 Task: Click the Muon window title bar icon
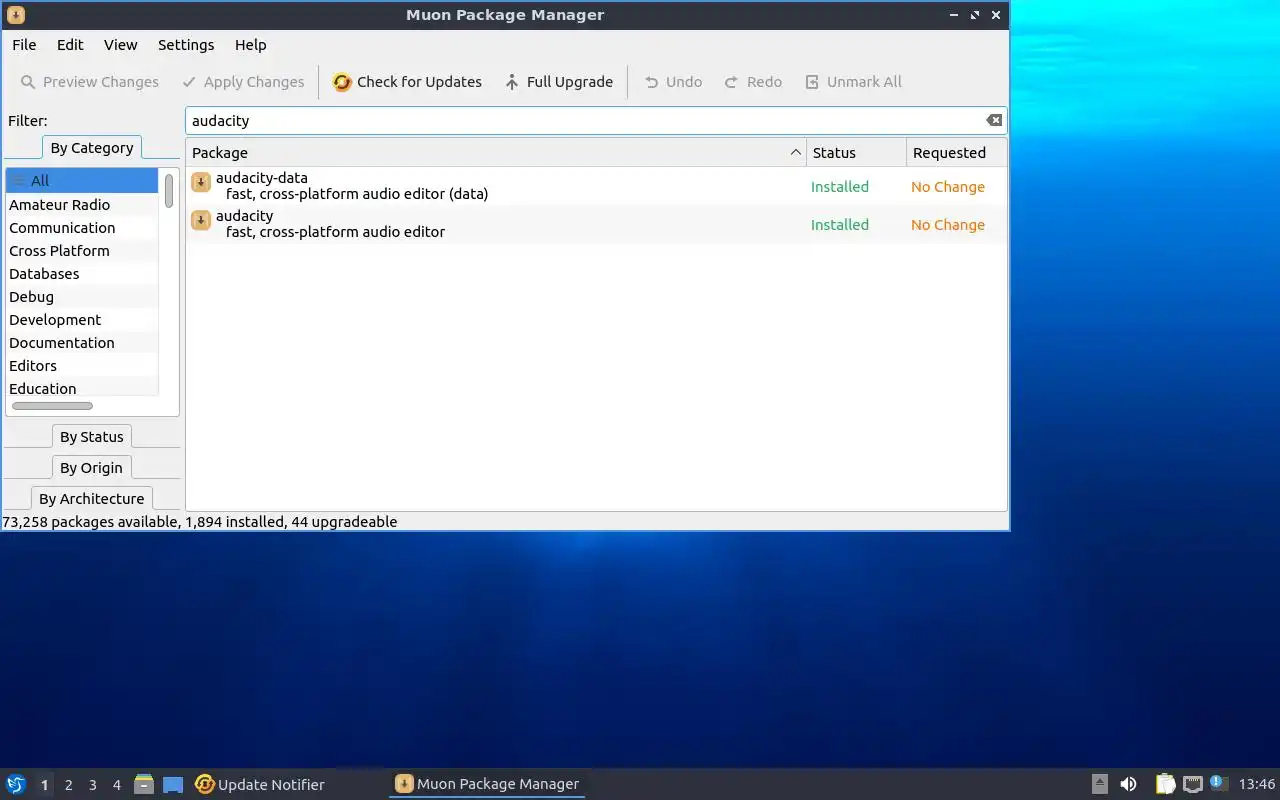[x=16, y=15]
